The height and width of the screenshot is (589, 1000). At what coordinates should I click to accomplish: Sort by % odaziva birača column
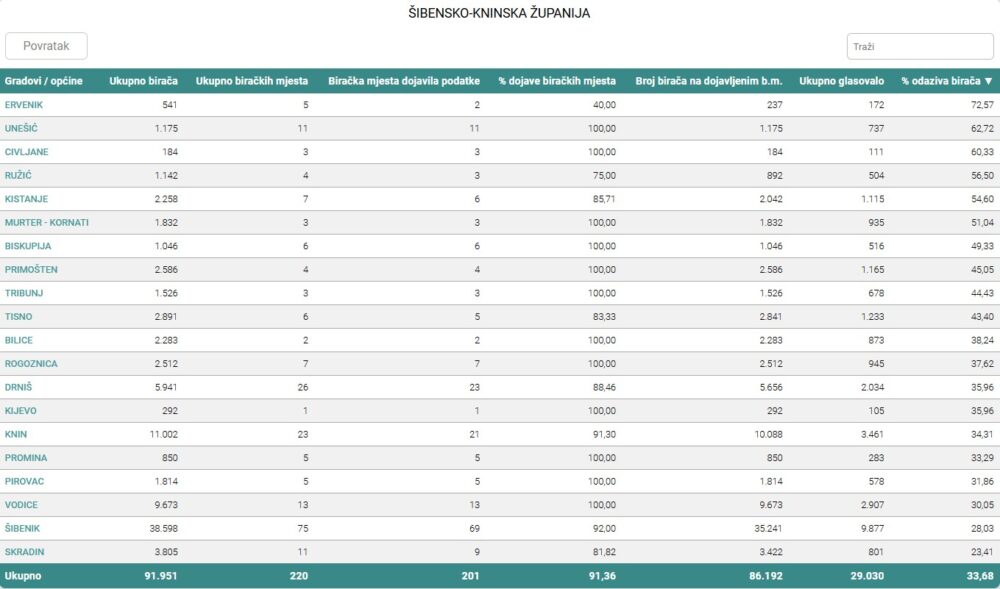(x=946, y=81)
